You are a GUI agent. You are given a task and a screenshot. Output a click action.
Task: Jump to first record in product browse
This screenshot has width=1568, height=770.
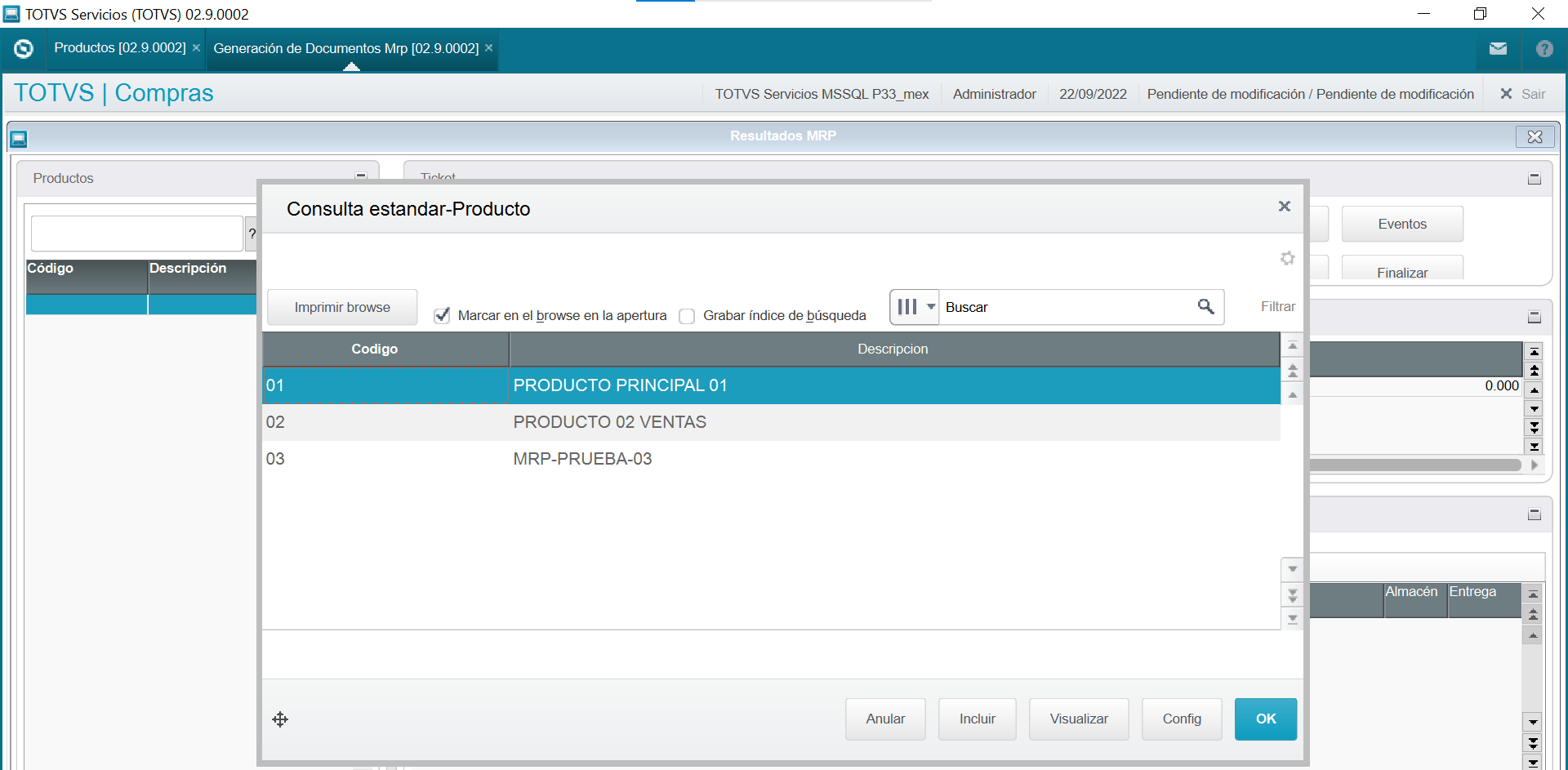pos(1293,346)
